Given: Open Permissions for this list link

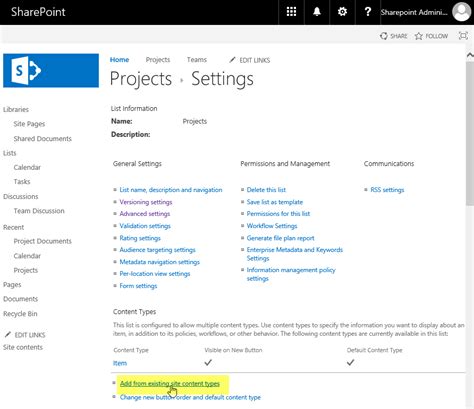Looking at the screenshot, I should (x=278, y=214).
